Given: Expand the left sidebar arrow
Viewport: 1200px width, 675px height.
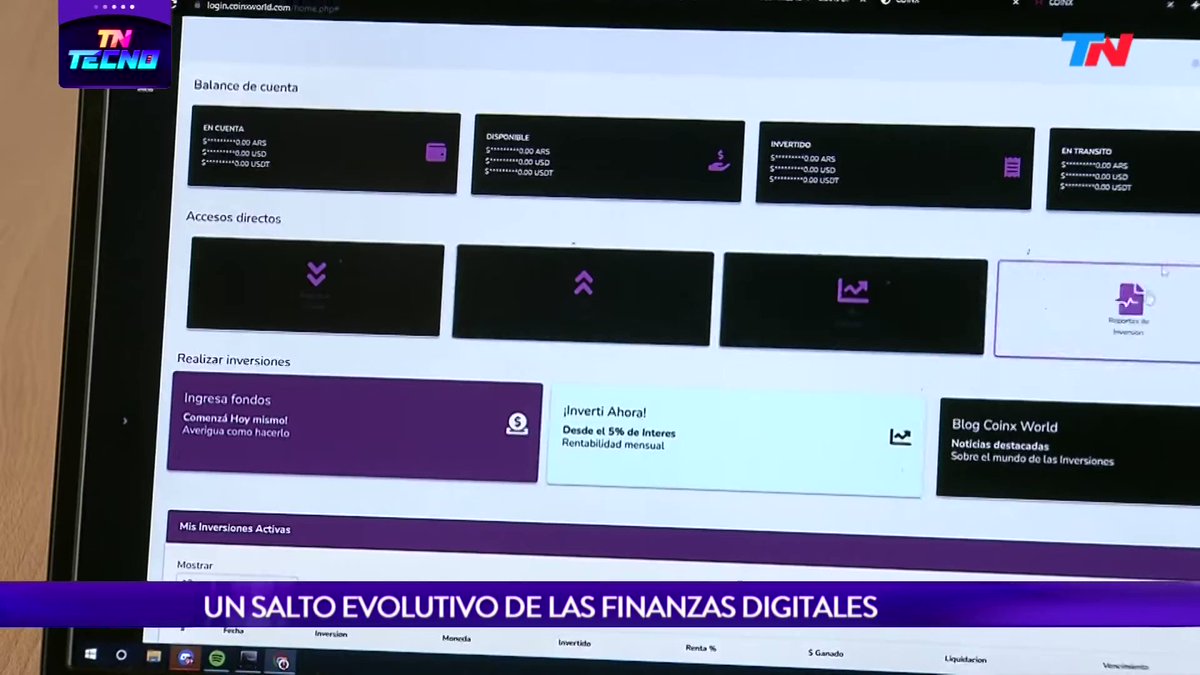Looking at the screenshot, I should (x=125, y=421).
